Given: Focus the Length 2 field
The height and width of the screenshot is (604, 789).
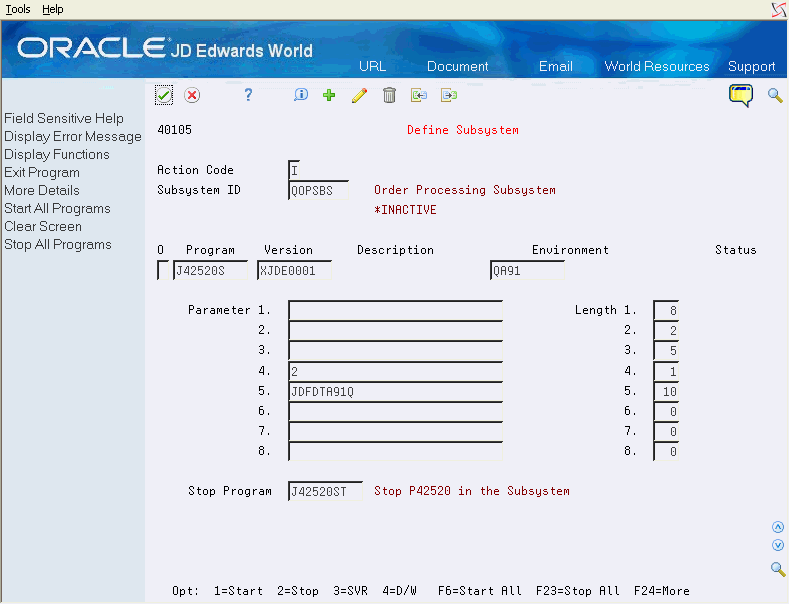Looking at the screenshot, I should pos(666,331).
